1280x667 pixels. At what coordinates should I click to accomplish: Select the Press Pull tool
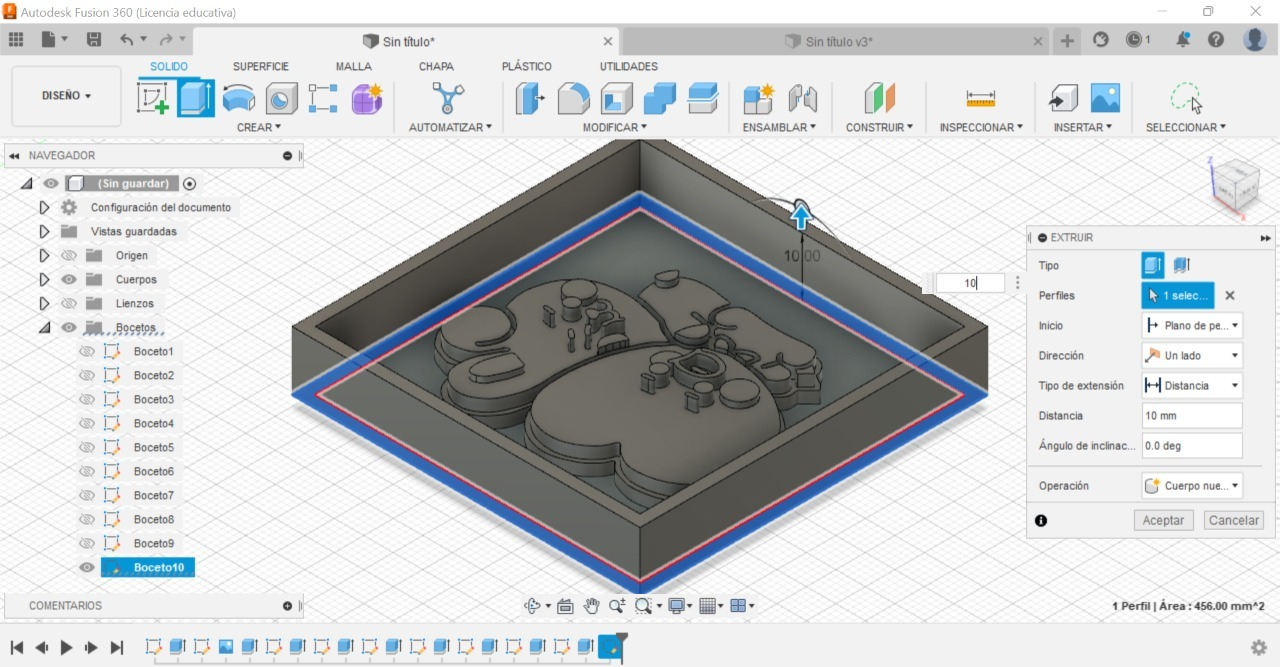(x=530, y=98)
